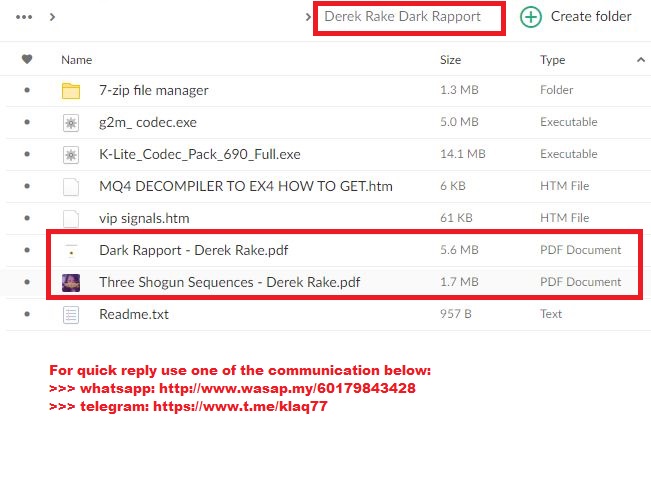
Task: Click the executable icon of g2m_ codec.exe
Action: (x=71, y=123)
